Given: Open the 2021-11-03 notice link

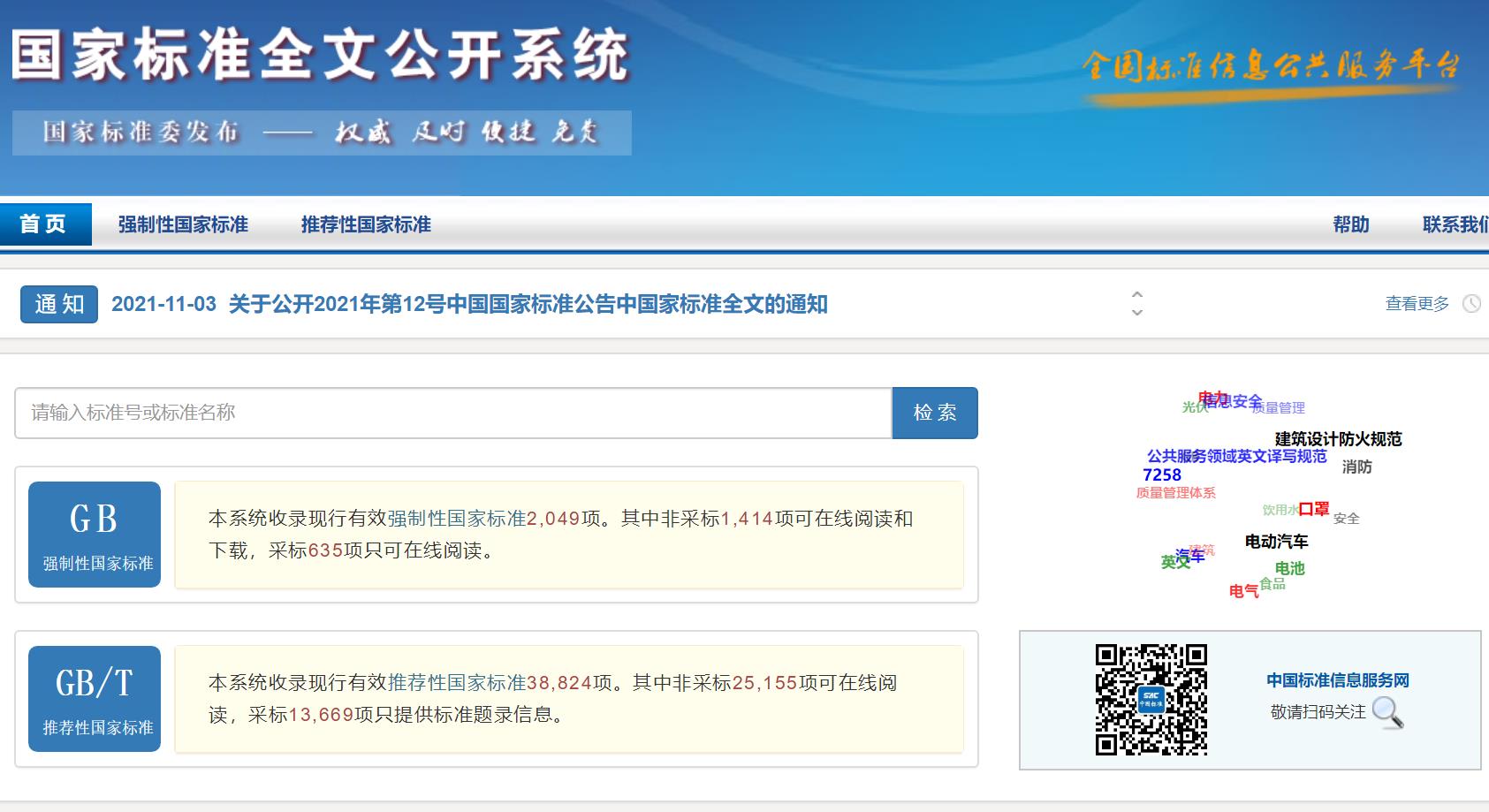Looking at the screenshot, I should point(469,304).
